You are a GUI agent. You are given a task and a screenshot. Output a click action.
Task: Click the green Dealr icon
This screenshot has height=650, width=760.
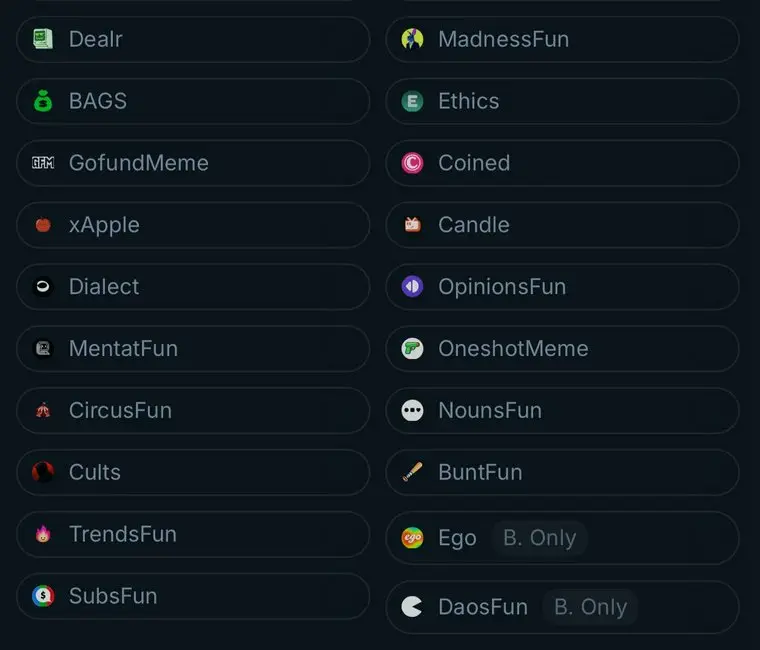43,39
